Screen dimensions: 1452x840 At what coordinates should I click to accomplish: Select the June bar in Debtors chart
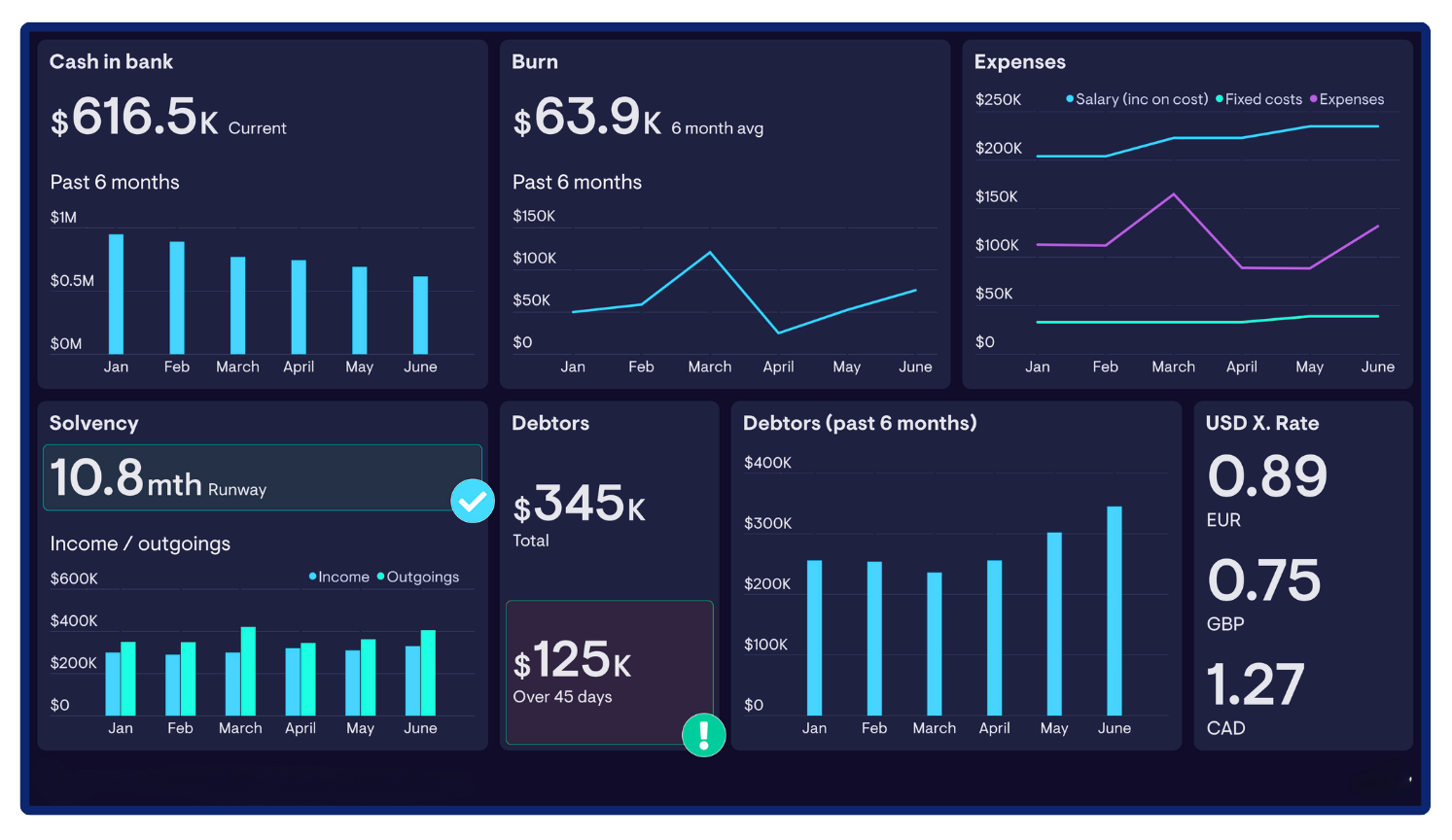pyautogui.click(x=1115, y=611)
